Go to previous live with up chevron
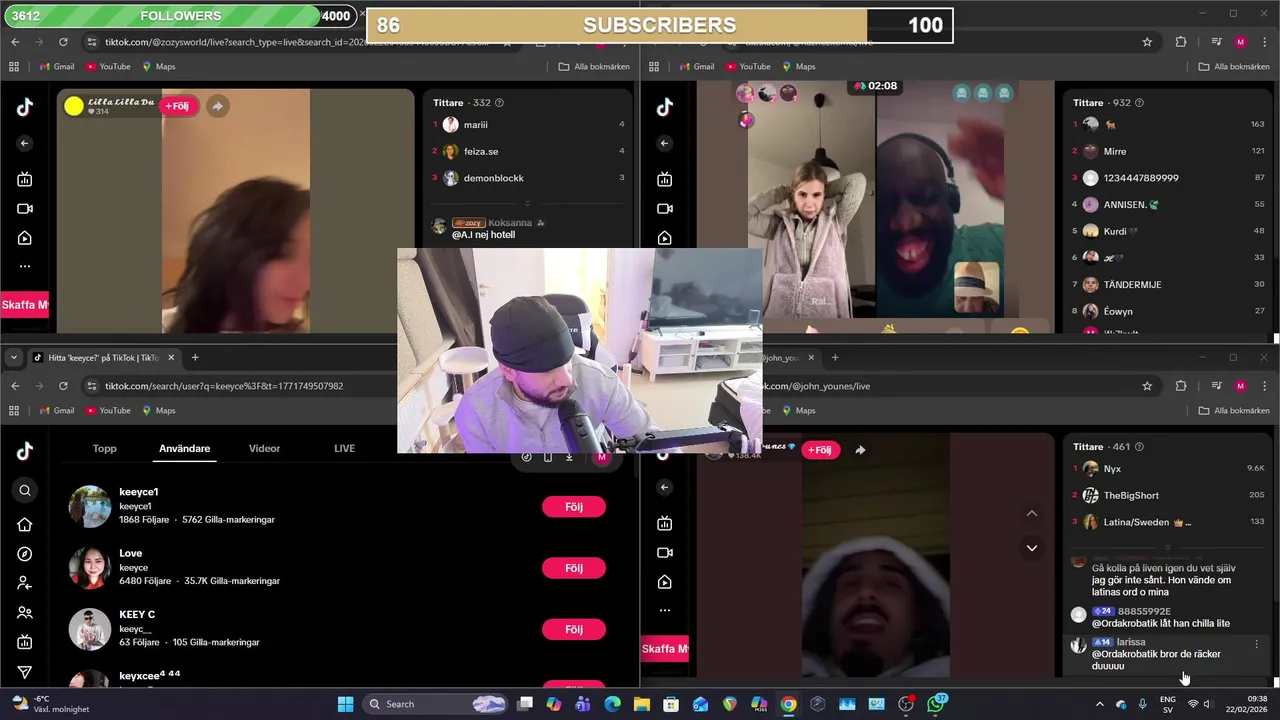This screenshot has width=1280, height=720. (1032, 513)
